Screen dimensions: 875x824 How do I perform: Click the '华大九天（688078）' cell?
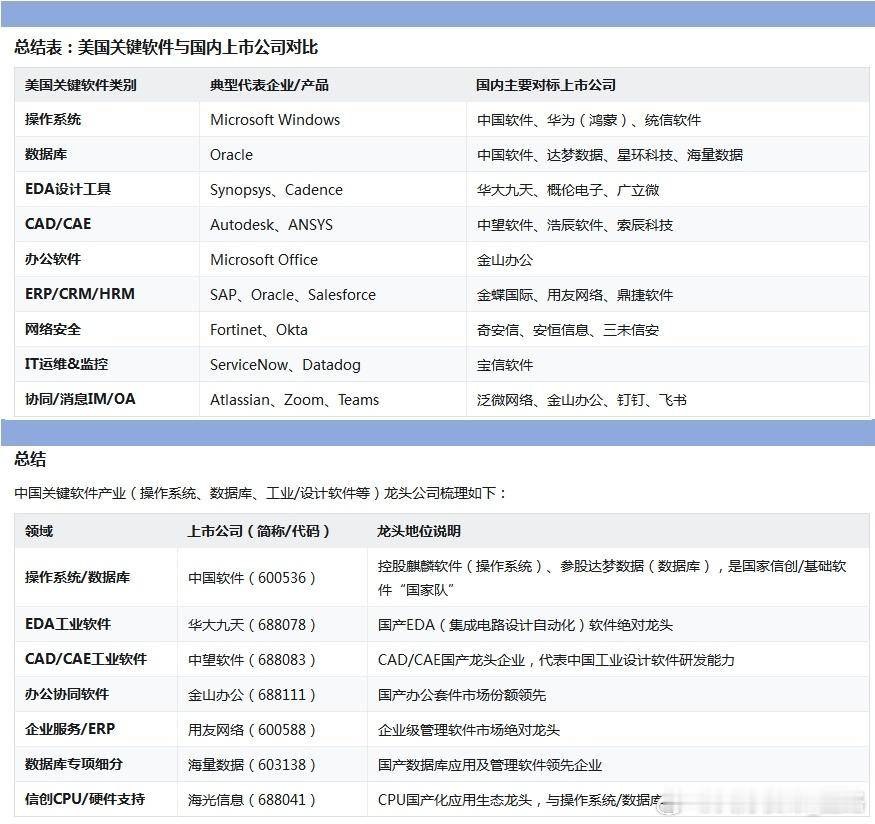252,625
